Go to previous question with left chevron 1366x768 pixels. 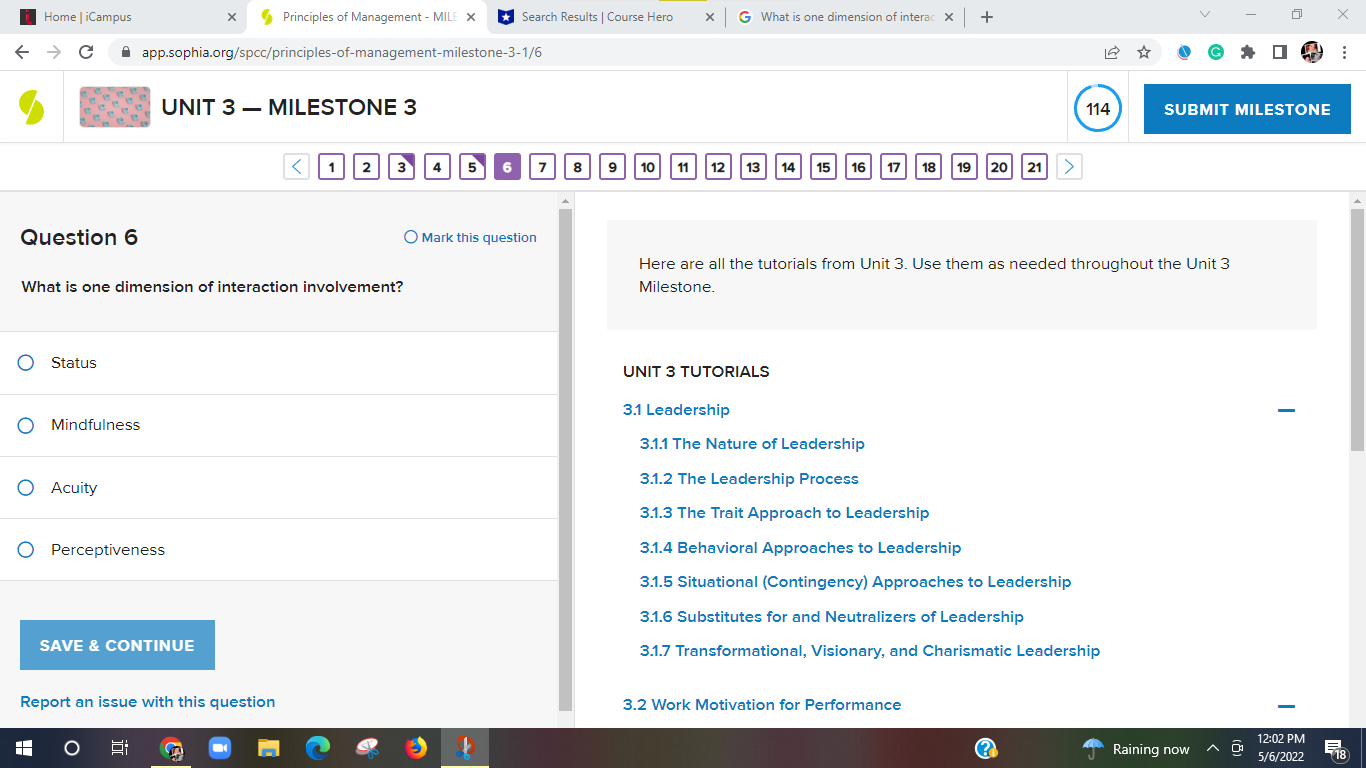[x=296, y=167]
